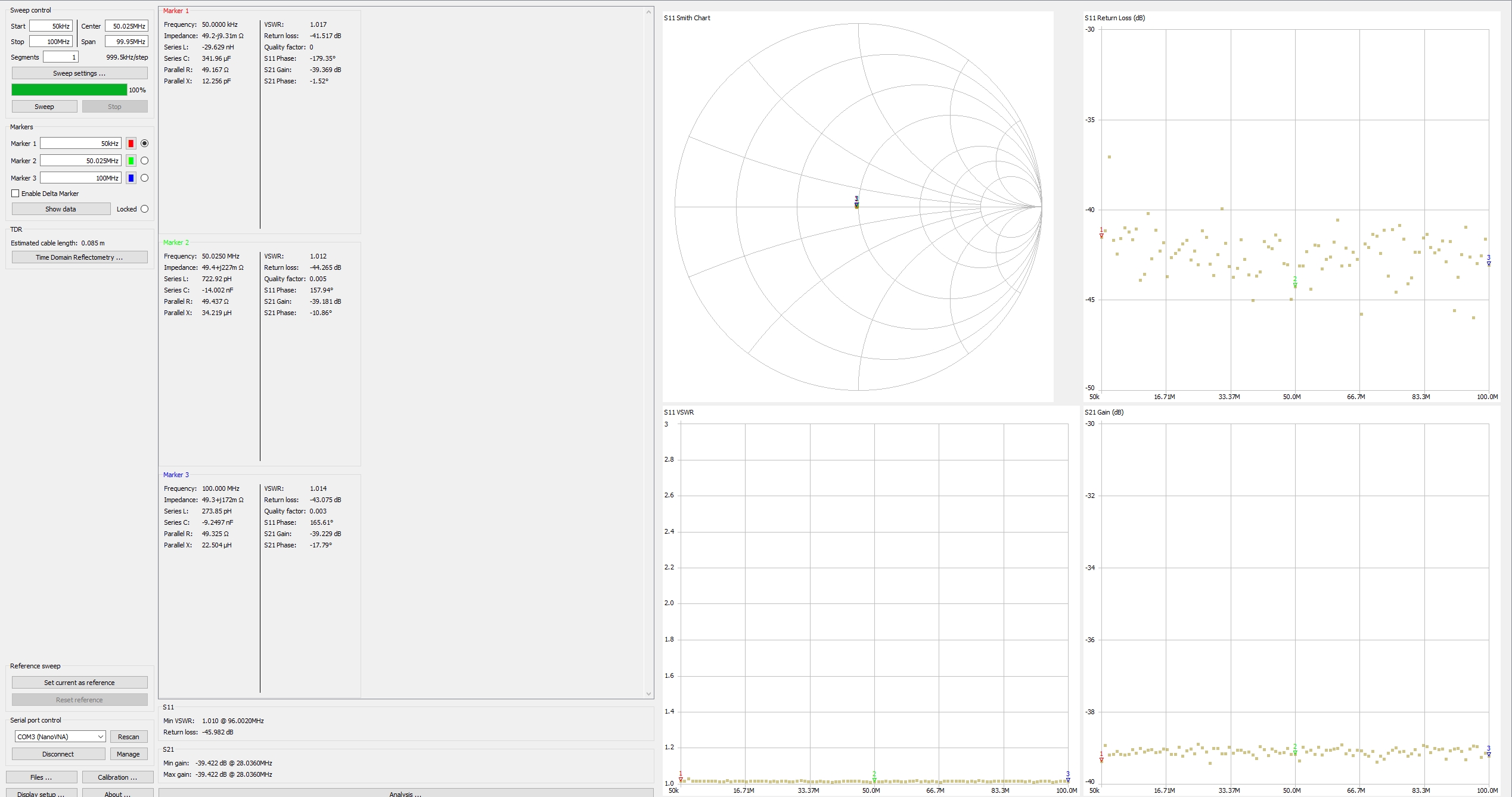Click the S11 Return Loss (dB) title

pos(1114,18)
